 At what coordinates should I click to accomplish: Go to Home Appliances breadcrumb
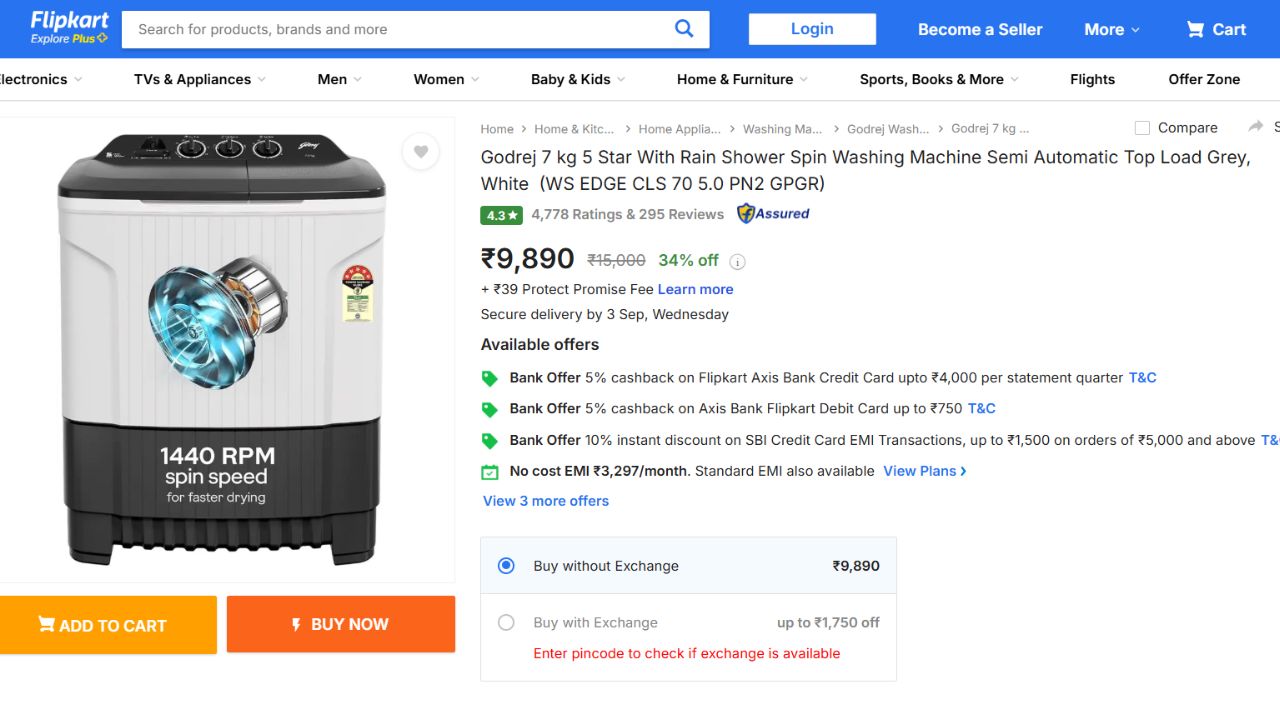coord(679,129)
